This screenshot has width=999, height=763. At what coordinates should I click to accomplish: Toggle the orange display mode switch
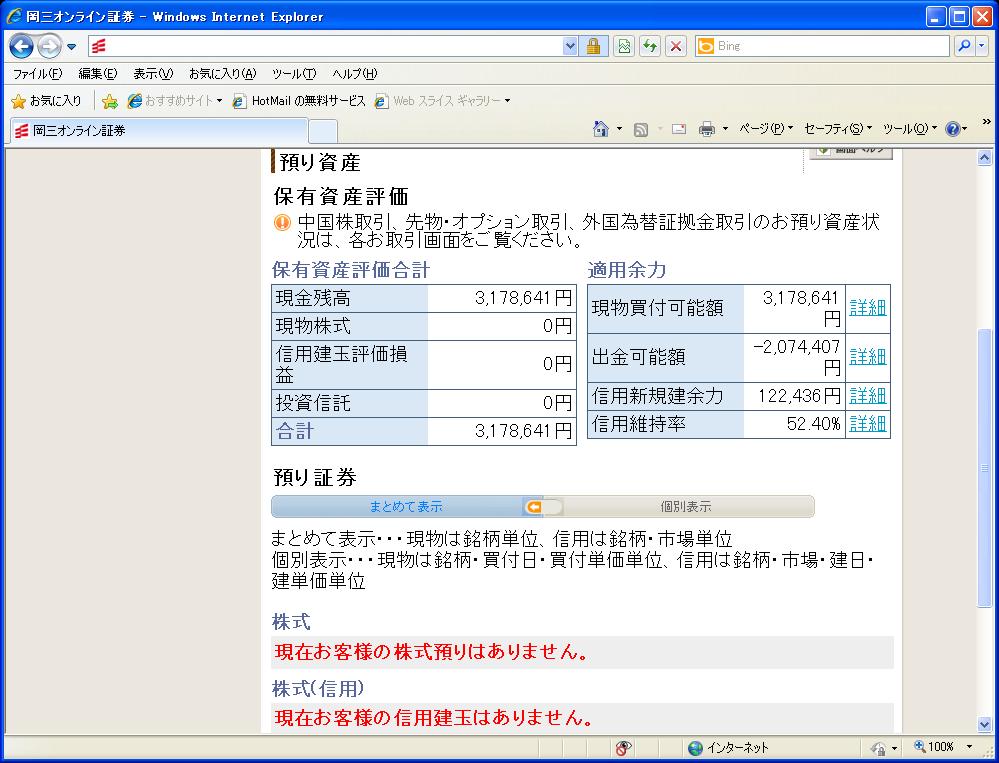point(543,507)
